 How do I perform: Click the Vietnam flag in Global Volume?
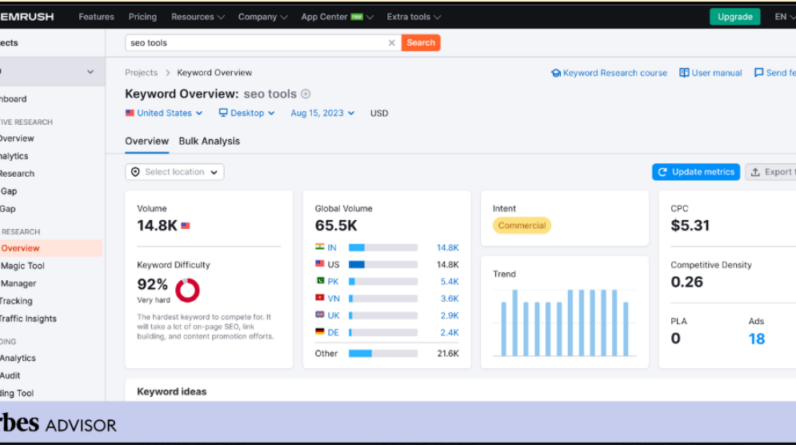pos(320,298)
